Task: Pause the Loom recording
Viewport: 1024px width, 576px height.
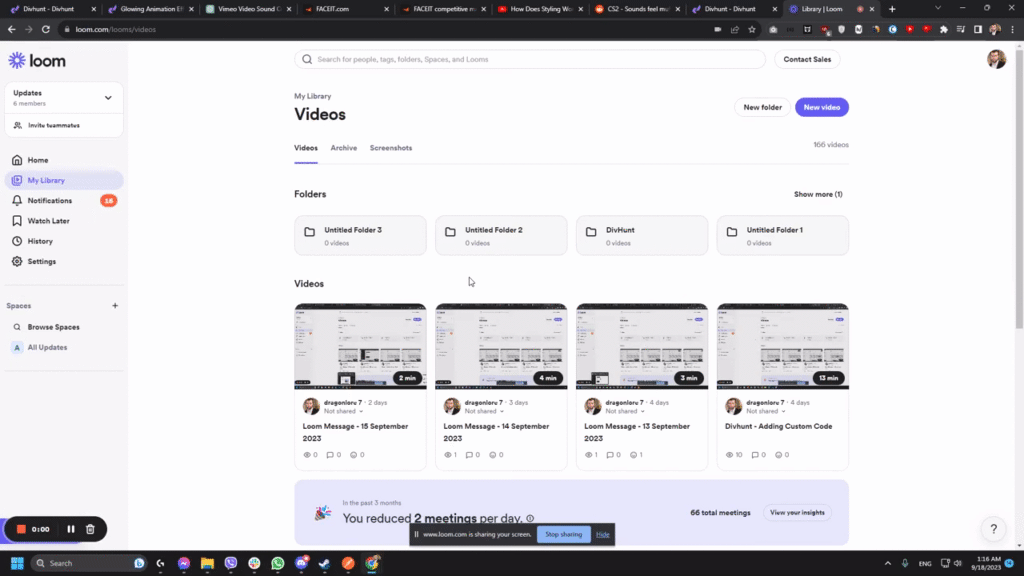Action: 71,529
